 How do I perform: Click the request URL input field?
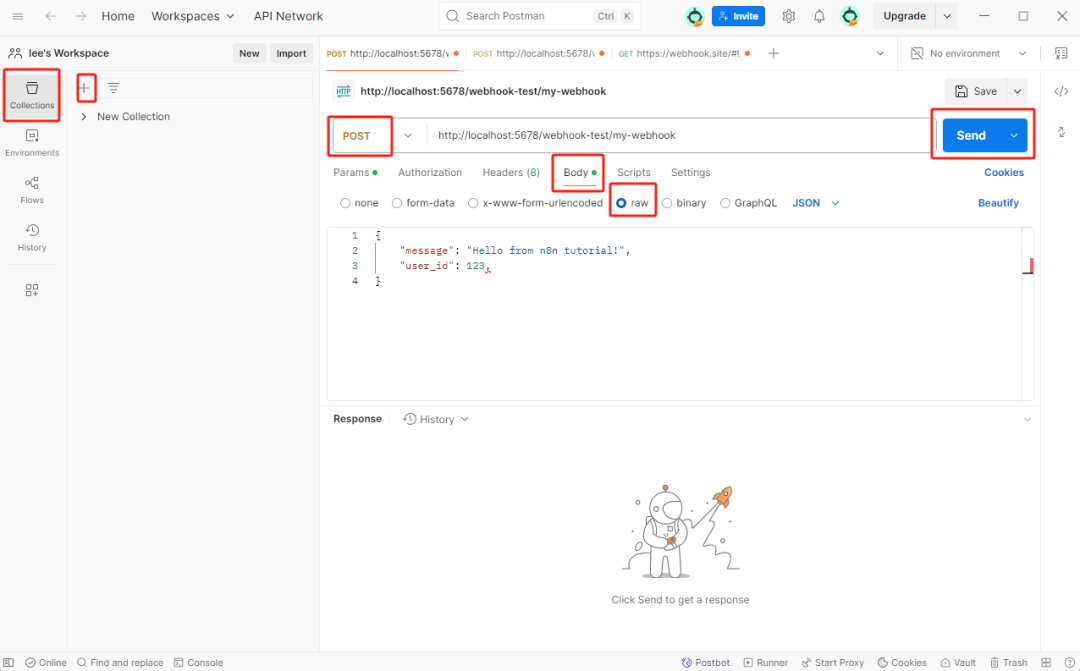(681, 136)
